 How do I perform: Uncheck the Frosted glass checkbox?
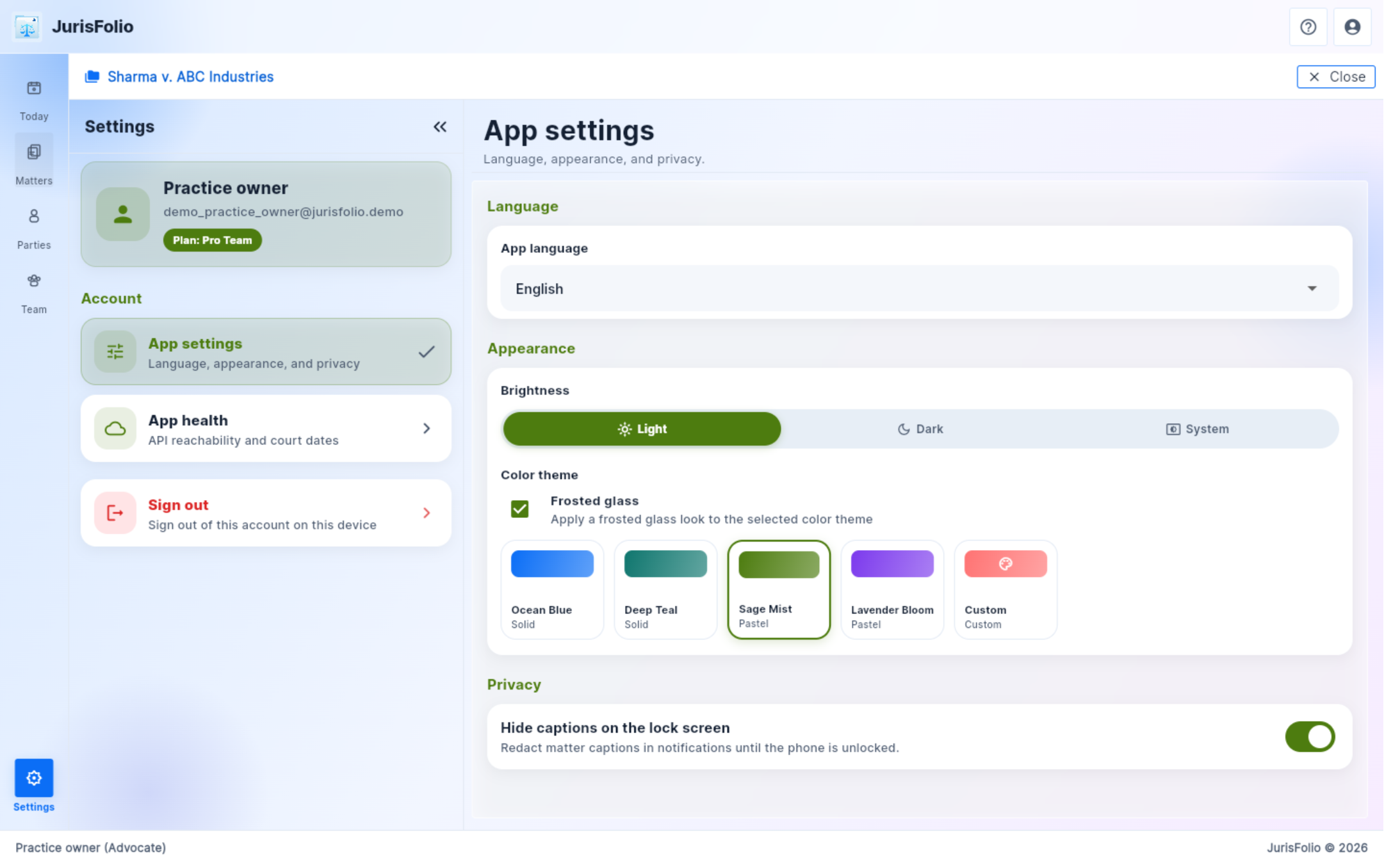(519, 509)
